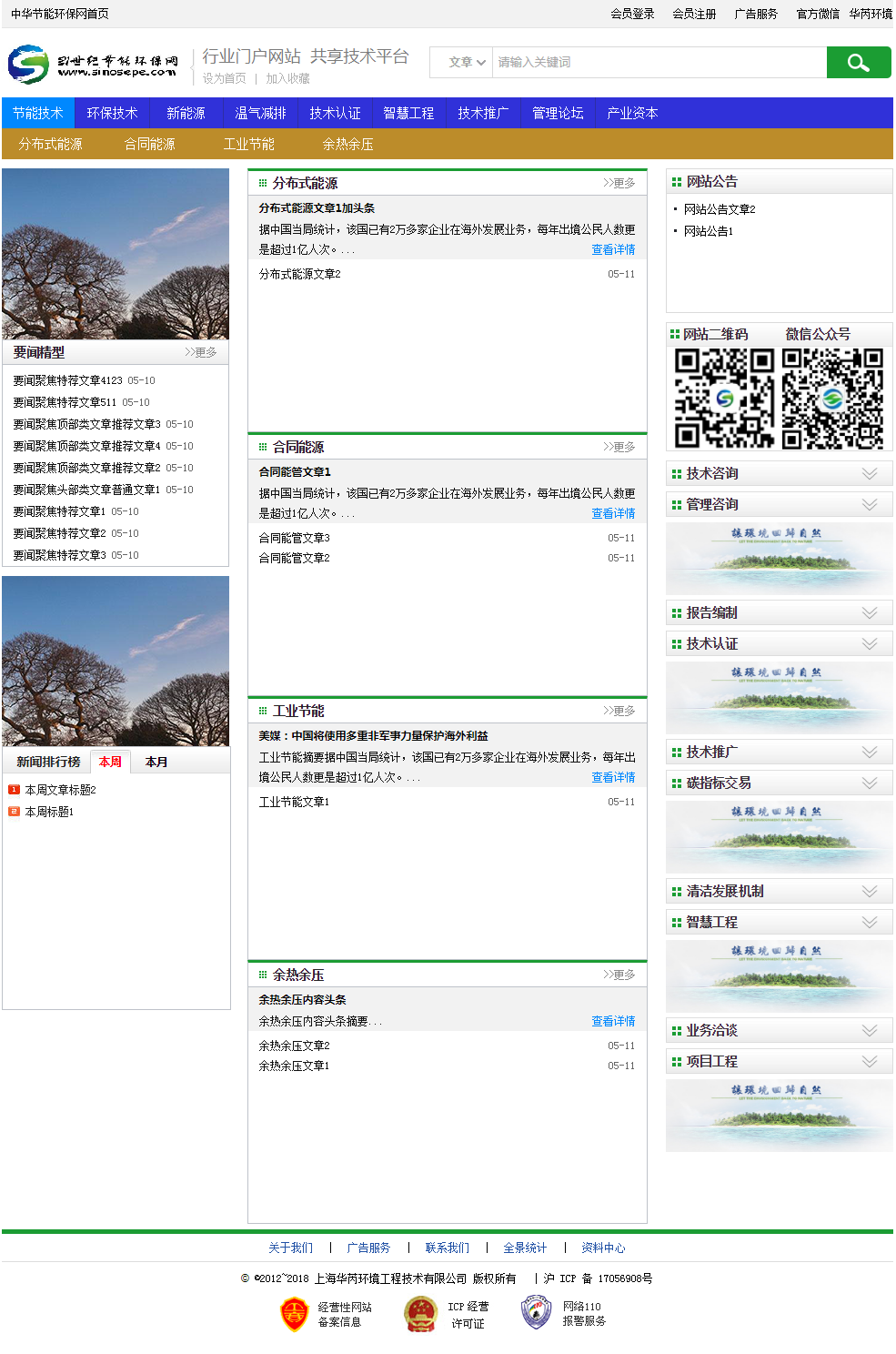Image resolution: width=896 pixels, height=1354 pixels.
Task: Click the Net 110 police alarm badge
Action: coord(536,1312)
